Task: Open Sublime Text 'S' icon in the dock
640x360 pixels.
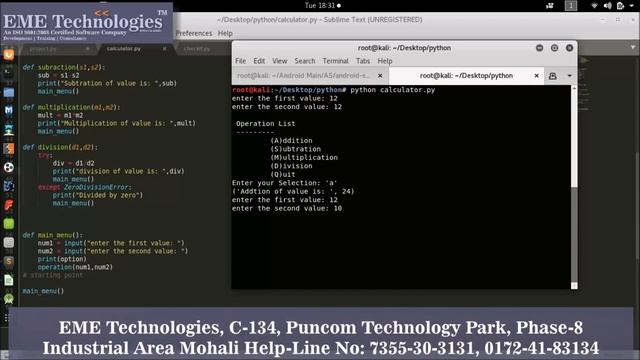Action: 9,261
